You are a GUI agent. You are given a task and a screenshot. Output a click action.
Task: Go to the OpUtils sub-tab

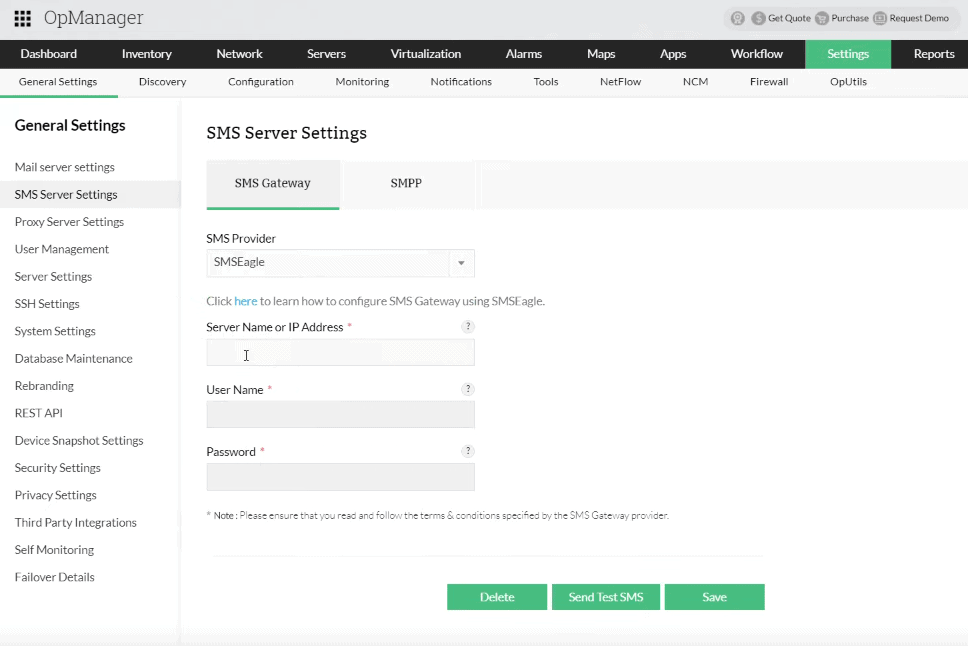click(x=848, y=82)
